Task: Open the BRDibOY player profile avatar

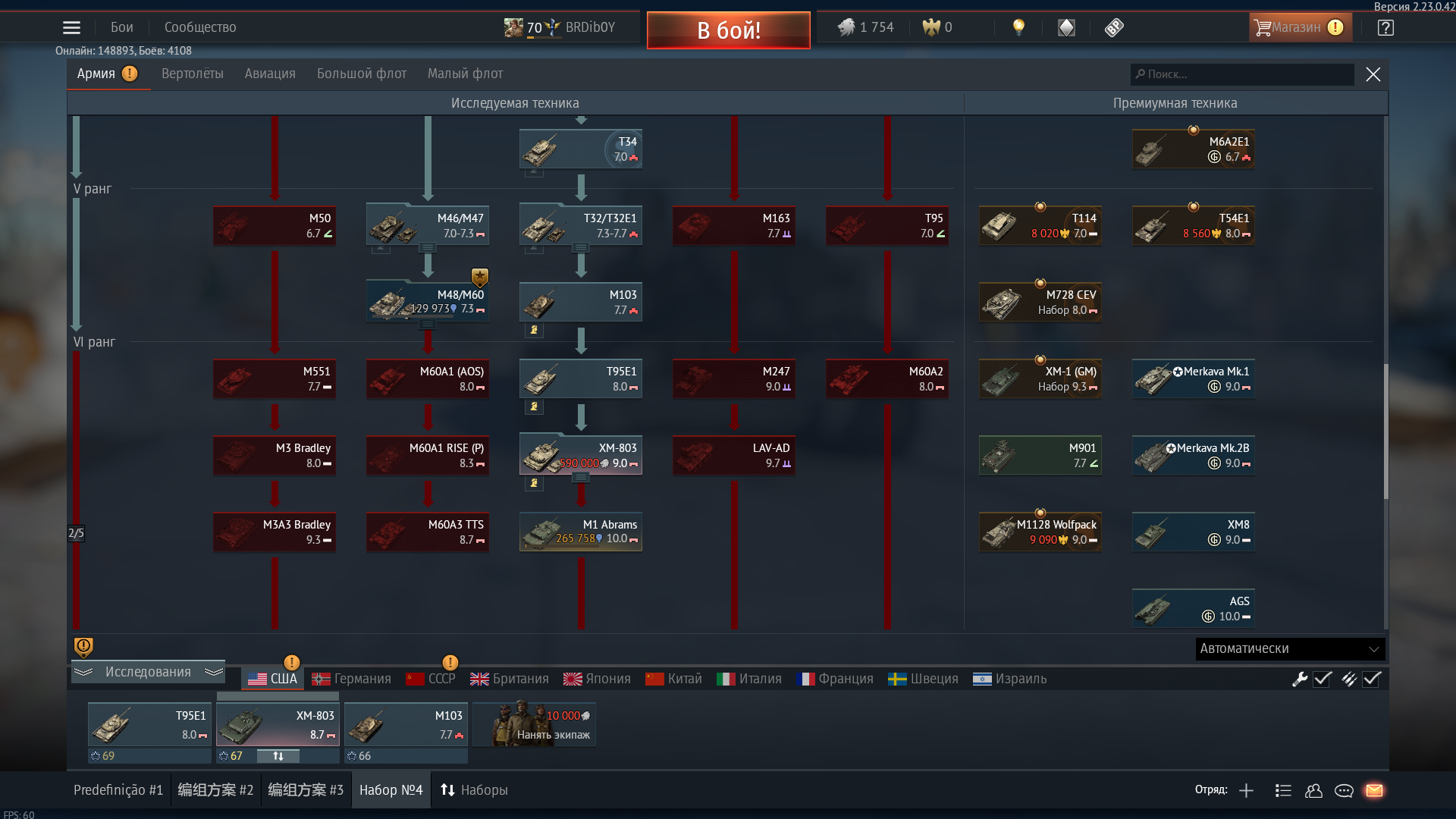Action: [x=513, y=27]
